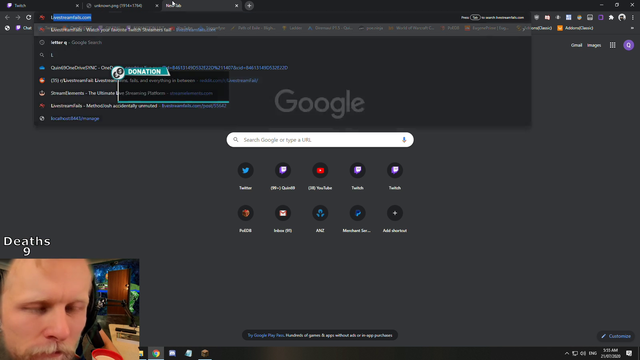Screen dimensions: 640x360
Task: Start voice search with the microphone icon
Action: 404,140
